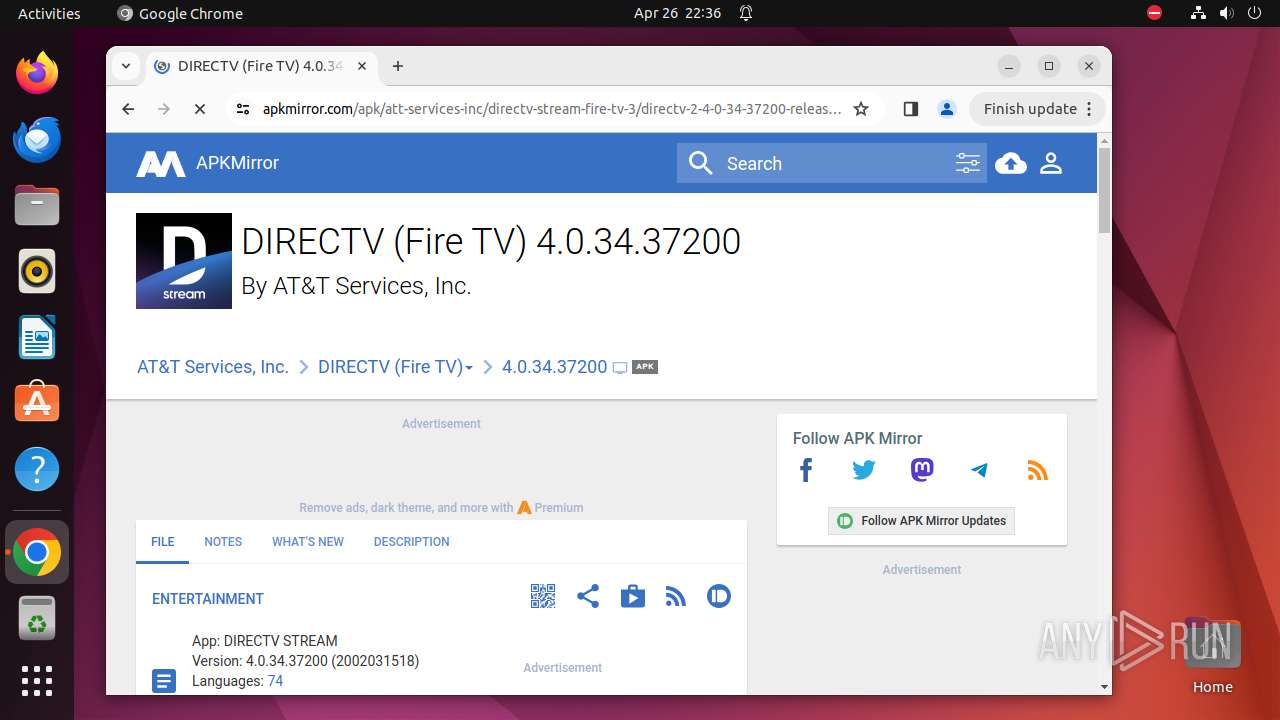1280x720 pixels.
Task: Open the Ubuntu Software store icon
Action: tap(37, 403)
